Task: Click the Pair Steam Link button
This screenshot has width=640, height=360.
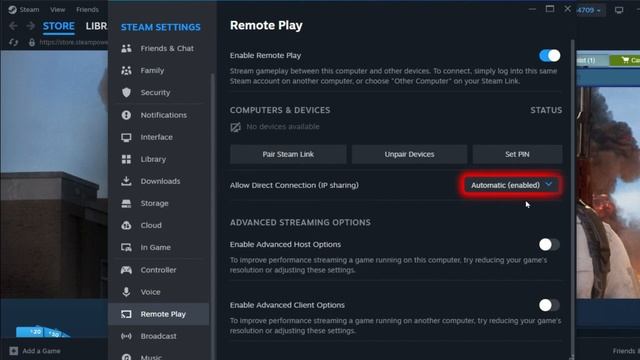Action: (x=288, y=154)
